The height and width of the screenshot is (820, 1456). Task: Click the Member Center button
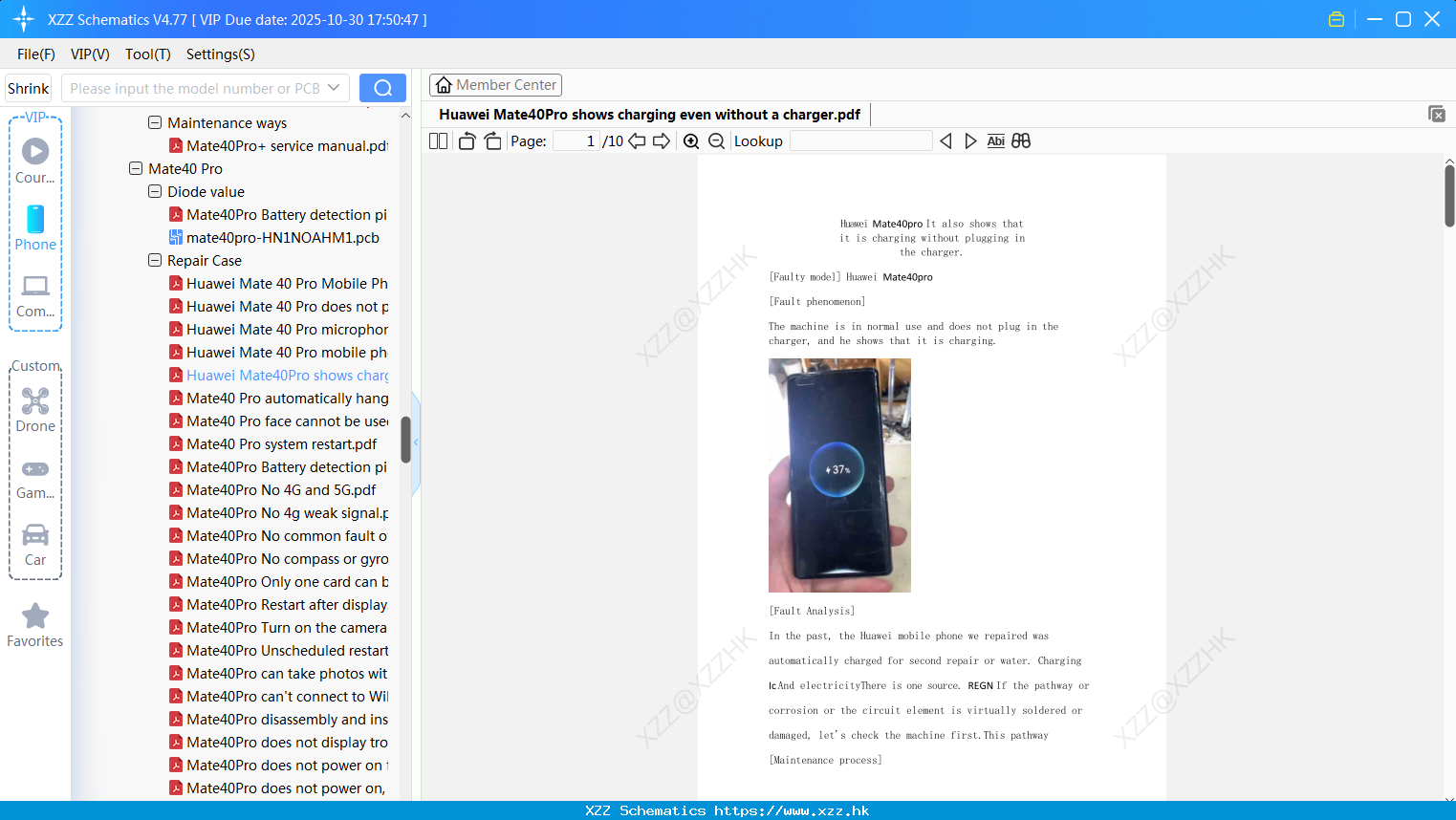coord(495,85)
